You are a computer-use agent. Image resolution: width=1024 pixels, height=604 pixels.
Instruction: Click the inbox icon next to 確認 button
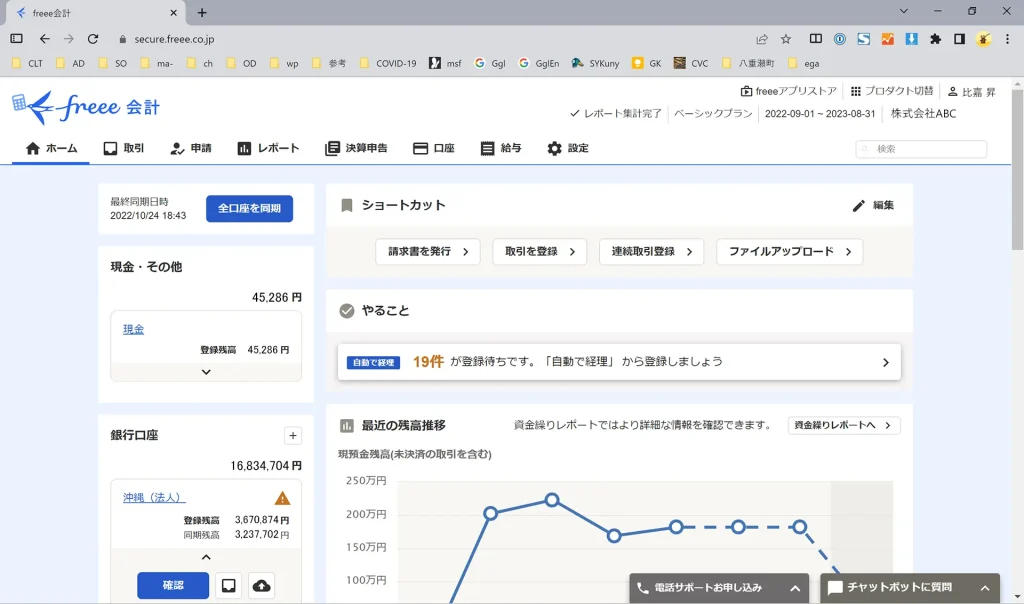coord(229,586)
